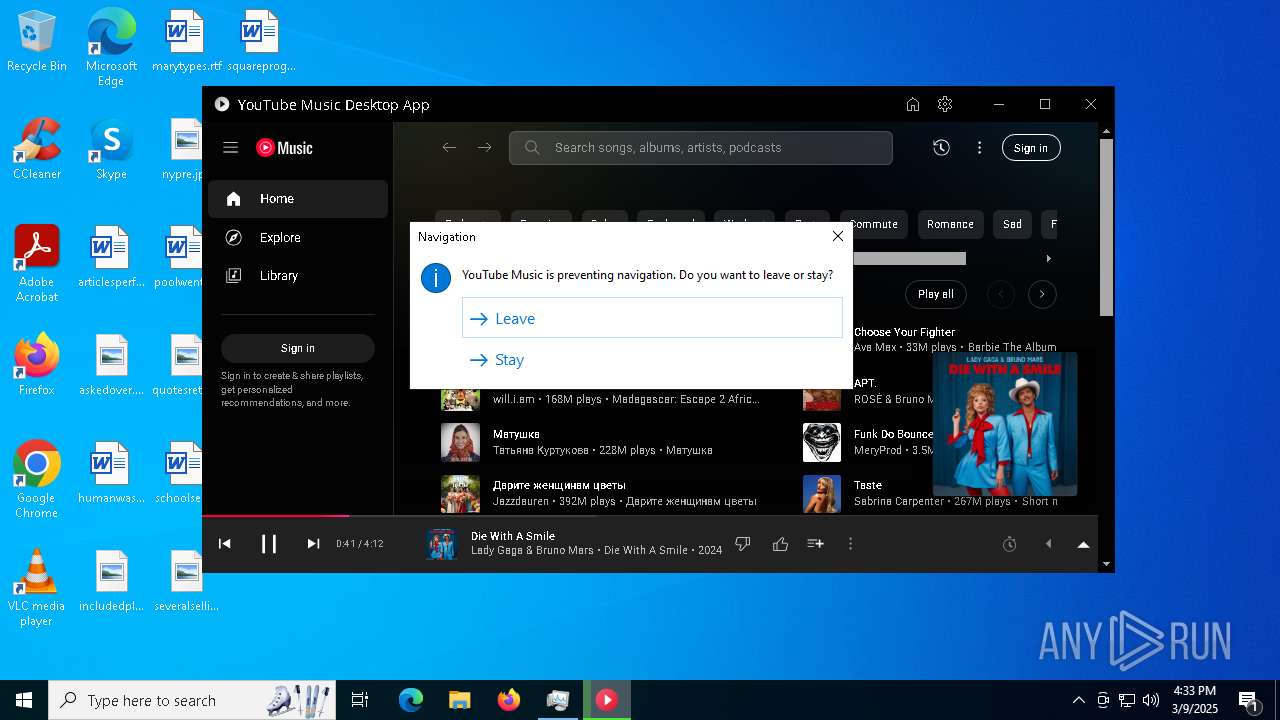Open the settings gear in title bar
Screen dimensions: 1280x720
coord(945,104)
